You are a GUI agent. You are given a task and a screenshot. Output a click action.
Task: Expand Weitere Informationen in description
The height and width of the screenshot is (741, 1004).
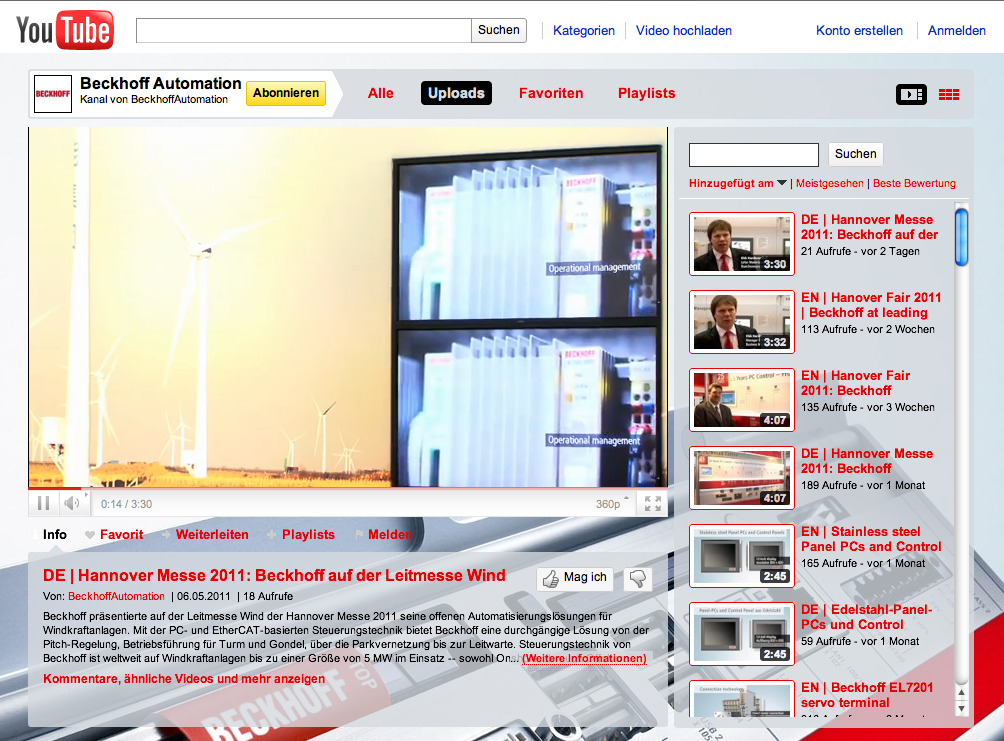coord(585,658)
